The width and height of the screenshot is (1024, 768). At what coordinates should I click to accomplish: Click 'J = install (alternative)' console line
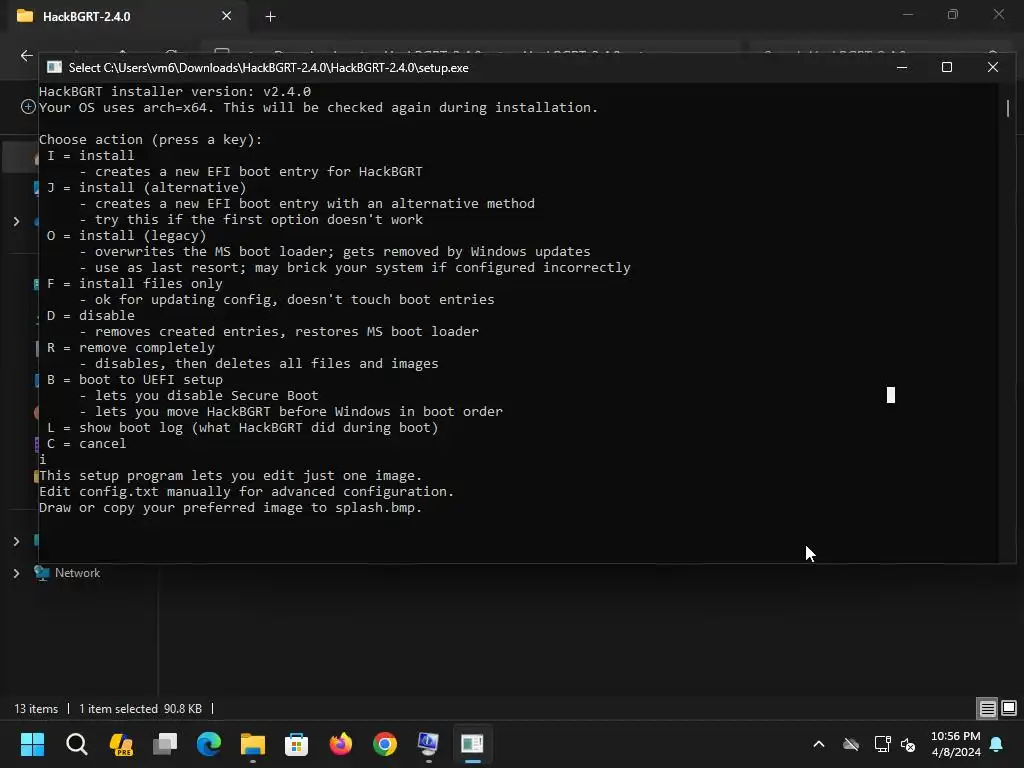[x=146, y=187]
